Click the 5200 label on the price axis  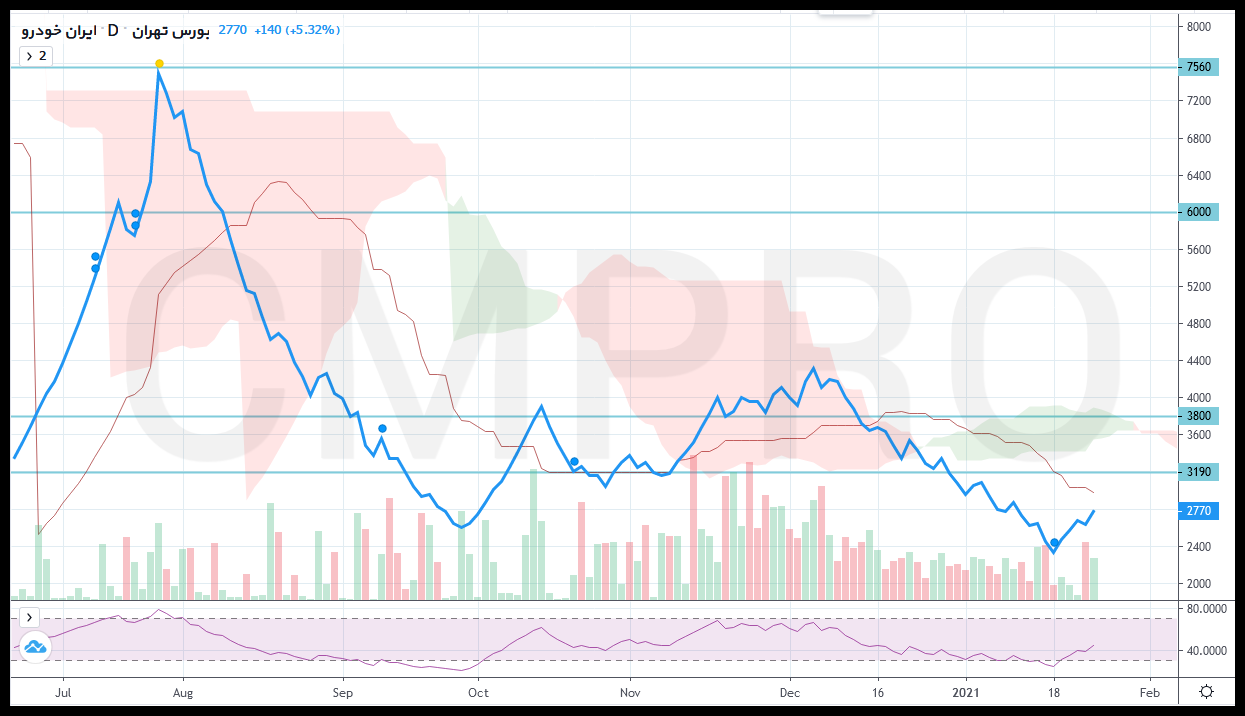click(x=1200, y=287)
